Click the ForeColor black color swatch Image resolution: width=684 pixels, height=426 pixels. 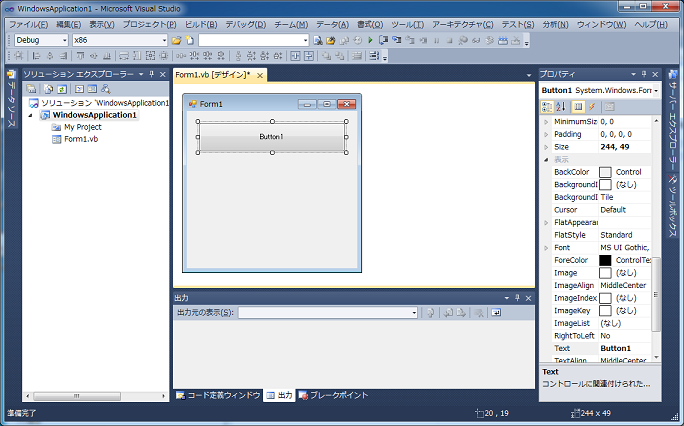605,260
